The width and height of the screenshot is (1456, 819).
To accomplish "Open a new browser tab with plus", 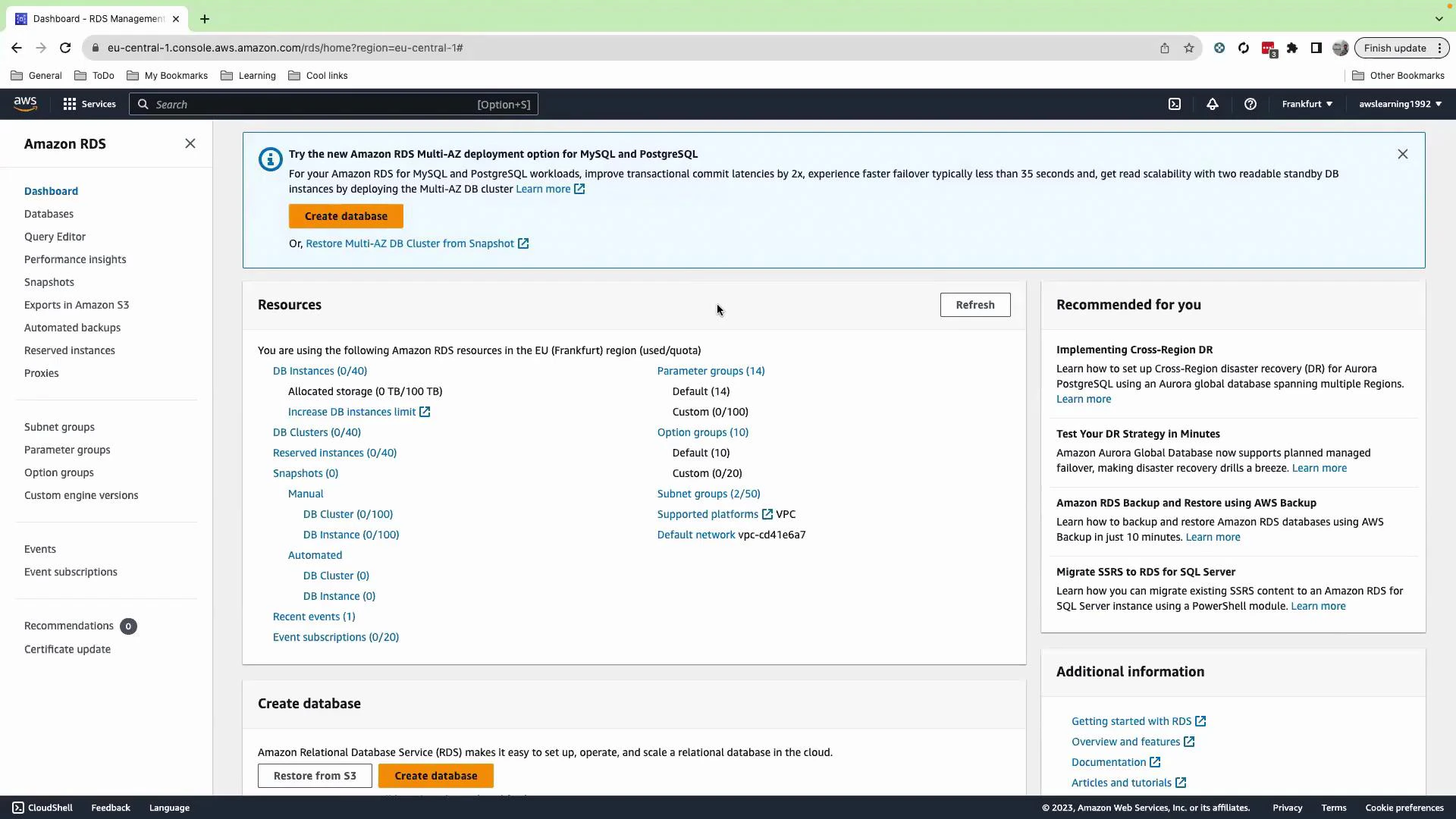I will click(x=205, y=19).
